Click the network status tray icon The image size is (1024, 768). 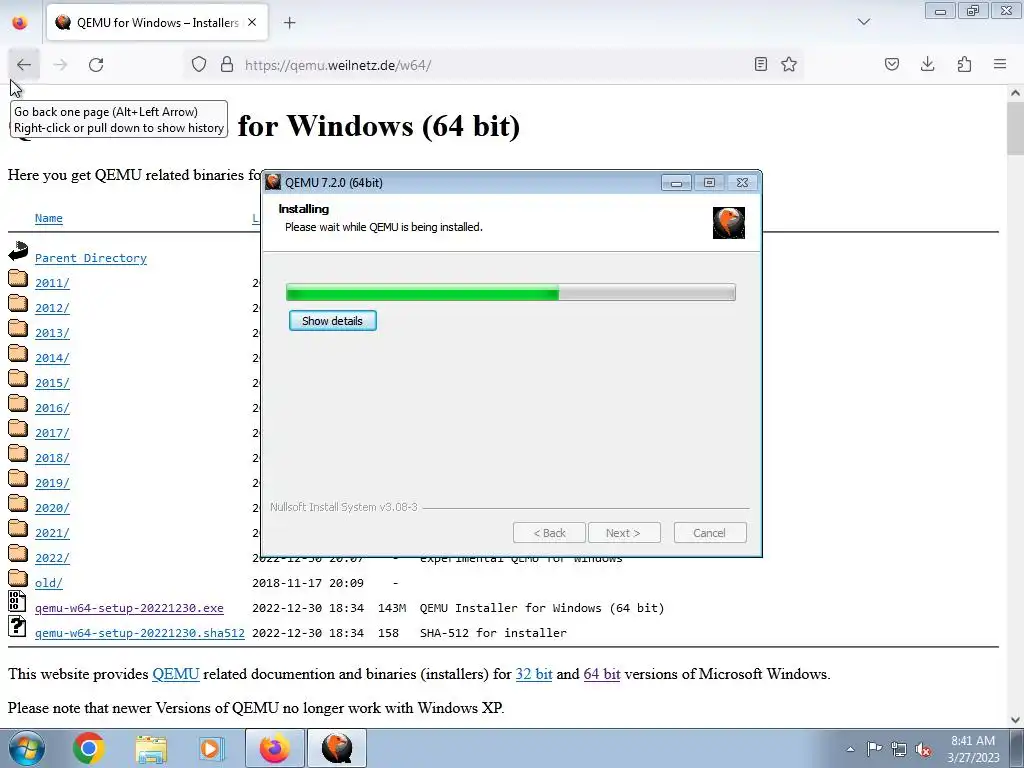point(899,749)
